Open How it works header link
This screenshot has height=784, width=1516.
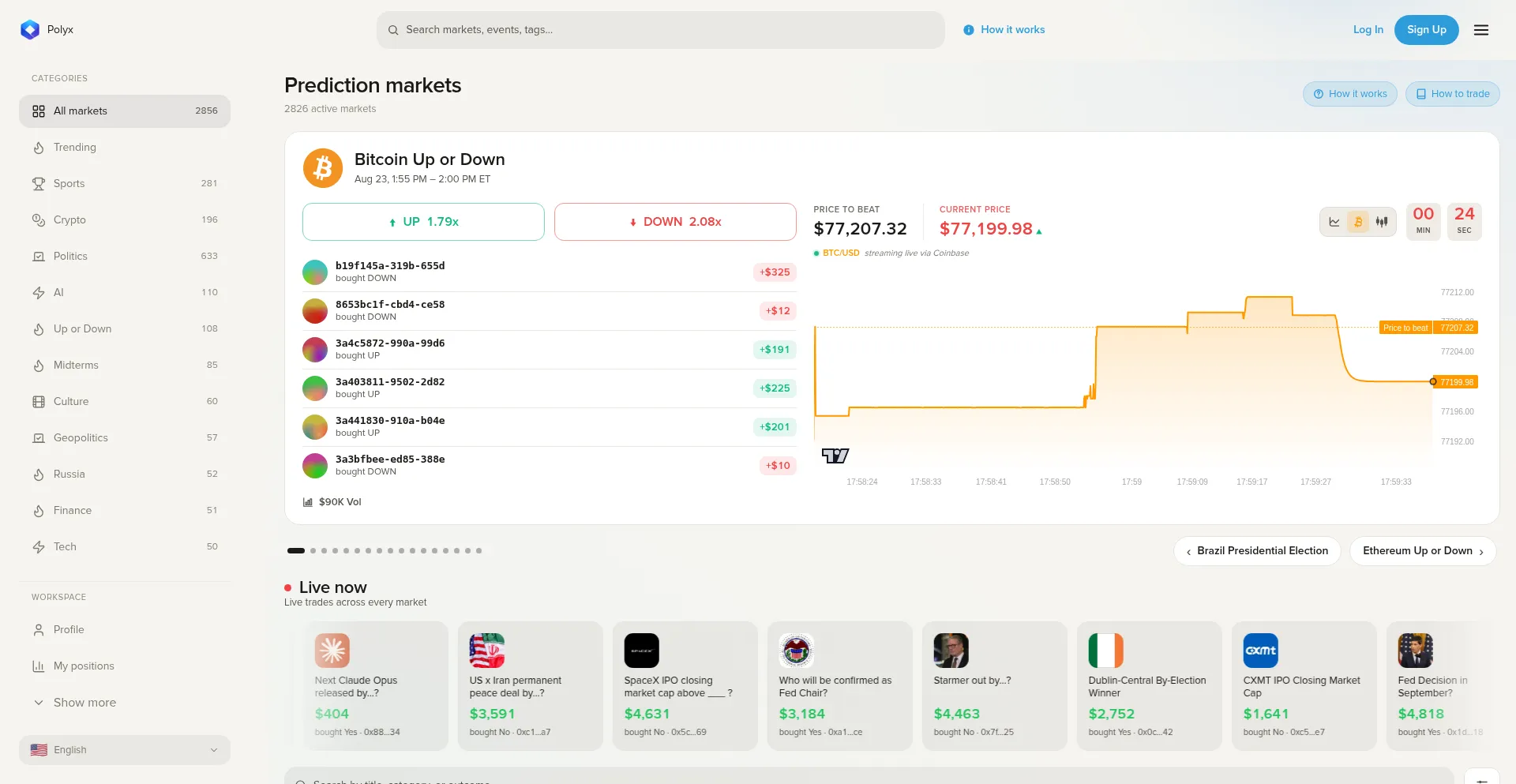pyautogui.click(x=1004, y=30)
